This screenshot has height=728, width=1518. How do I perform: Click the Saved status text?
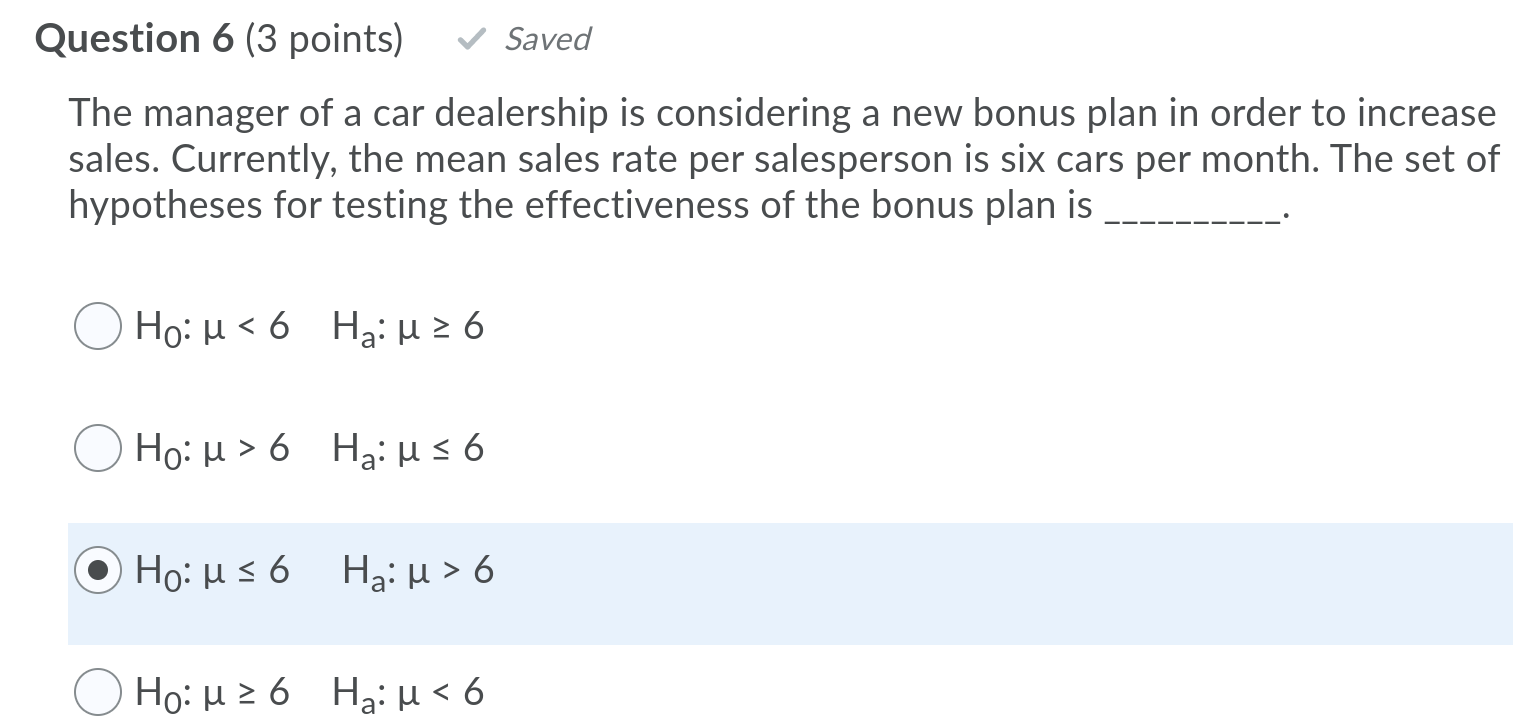[547, 40]
